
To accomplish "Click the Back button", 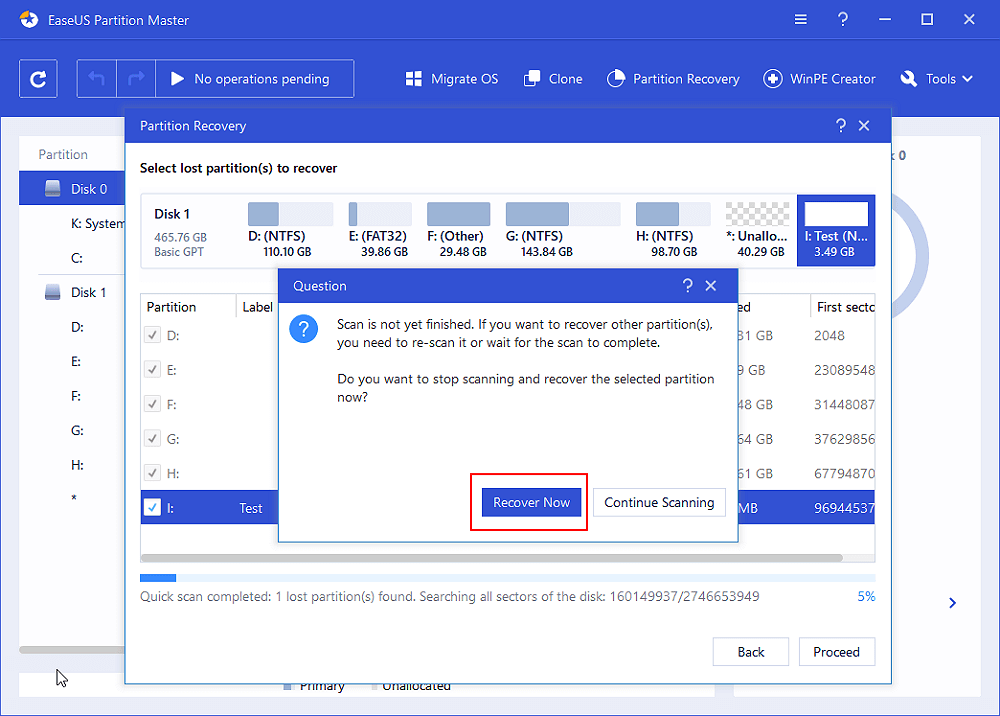I will click(751, 652).
